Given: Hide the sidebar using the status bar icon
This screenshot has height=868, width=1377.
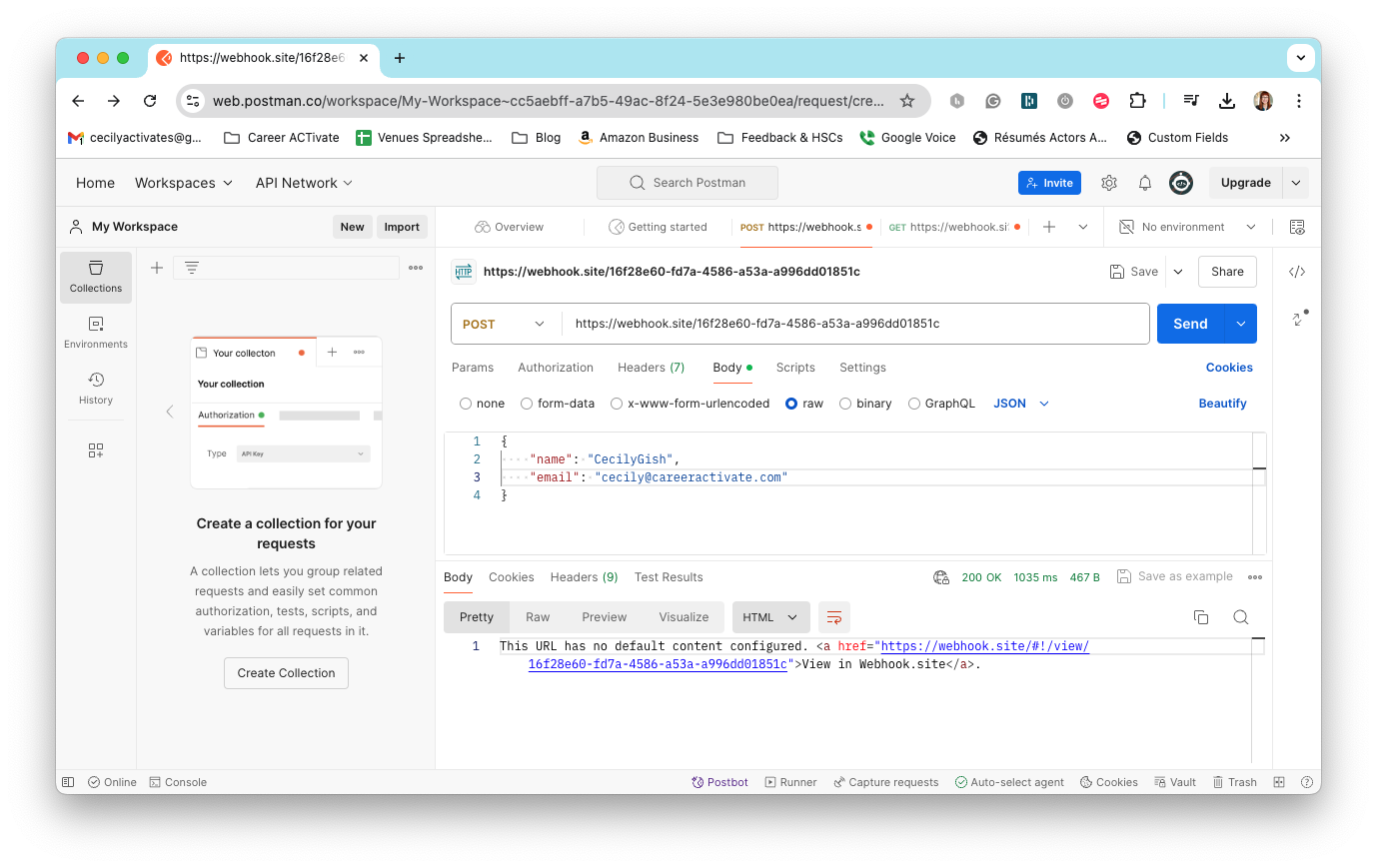Looking at the screenshot, I should click(68, 782).
